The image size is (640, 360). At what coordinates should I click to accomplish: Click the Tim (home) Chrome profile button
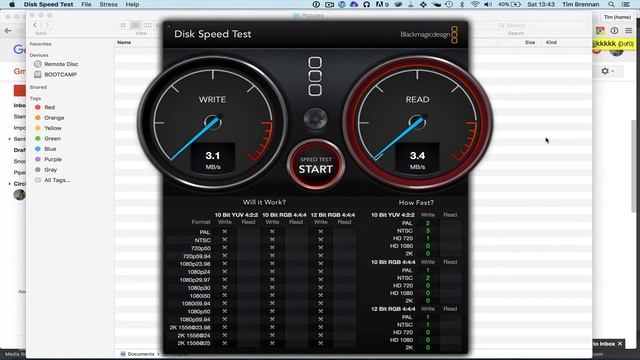pos(617,17)
